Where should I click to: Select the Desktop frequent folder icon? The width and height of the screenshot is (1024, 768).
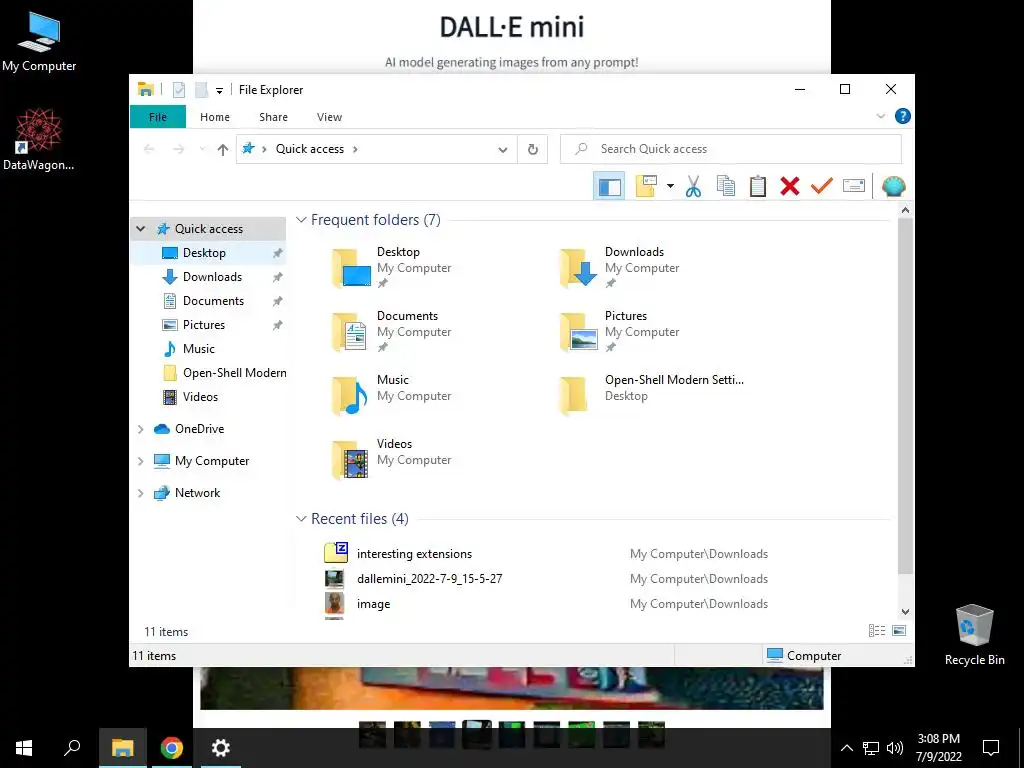pyautogui.click(x=351, y=268)
